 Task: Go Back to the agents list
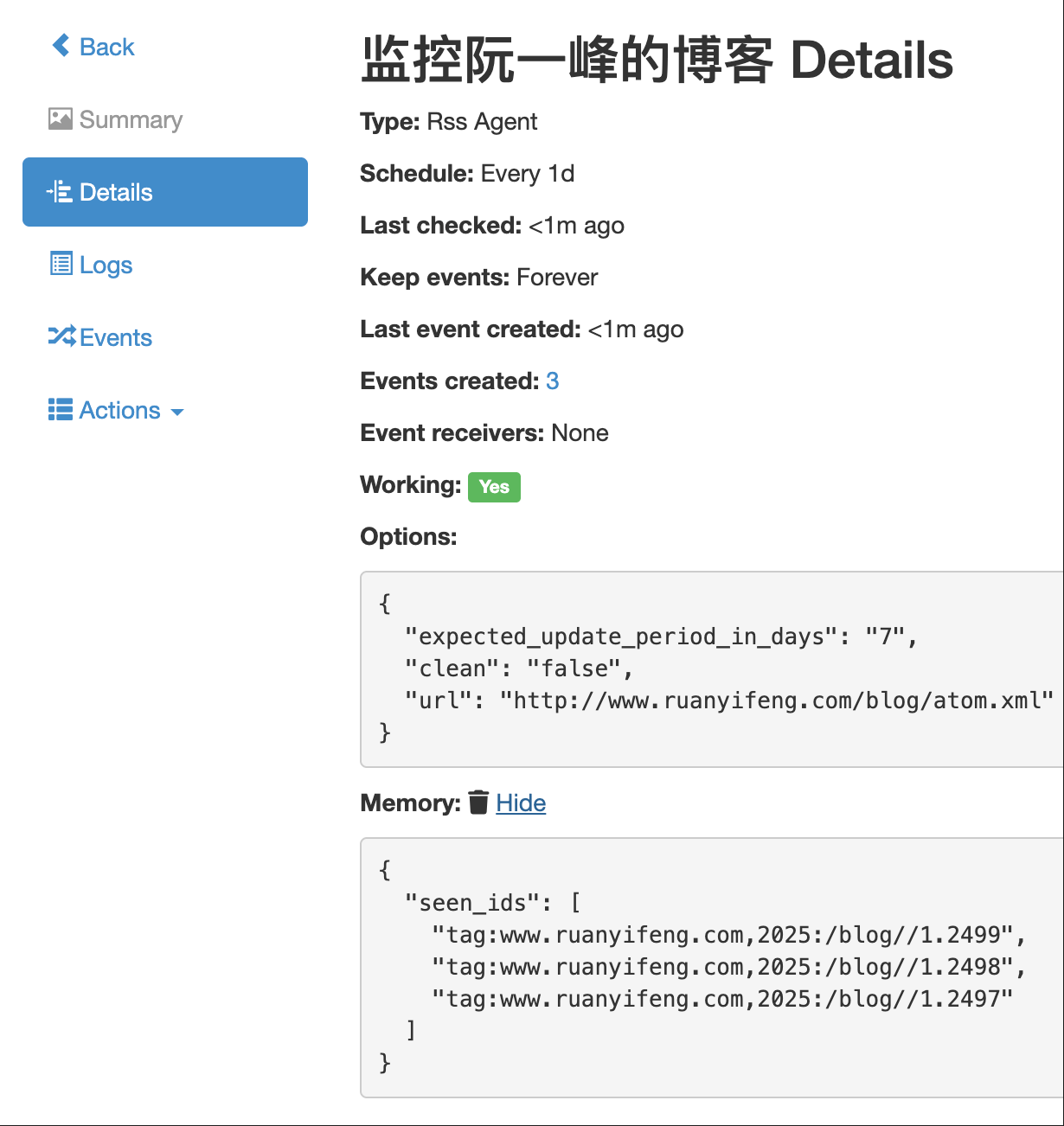pyautogui.click(x=93, y=47)
